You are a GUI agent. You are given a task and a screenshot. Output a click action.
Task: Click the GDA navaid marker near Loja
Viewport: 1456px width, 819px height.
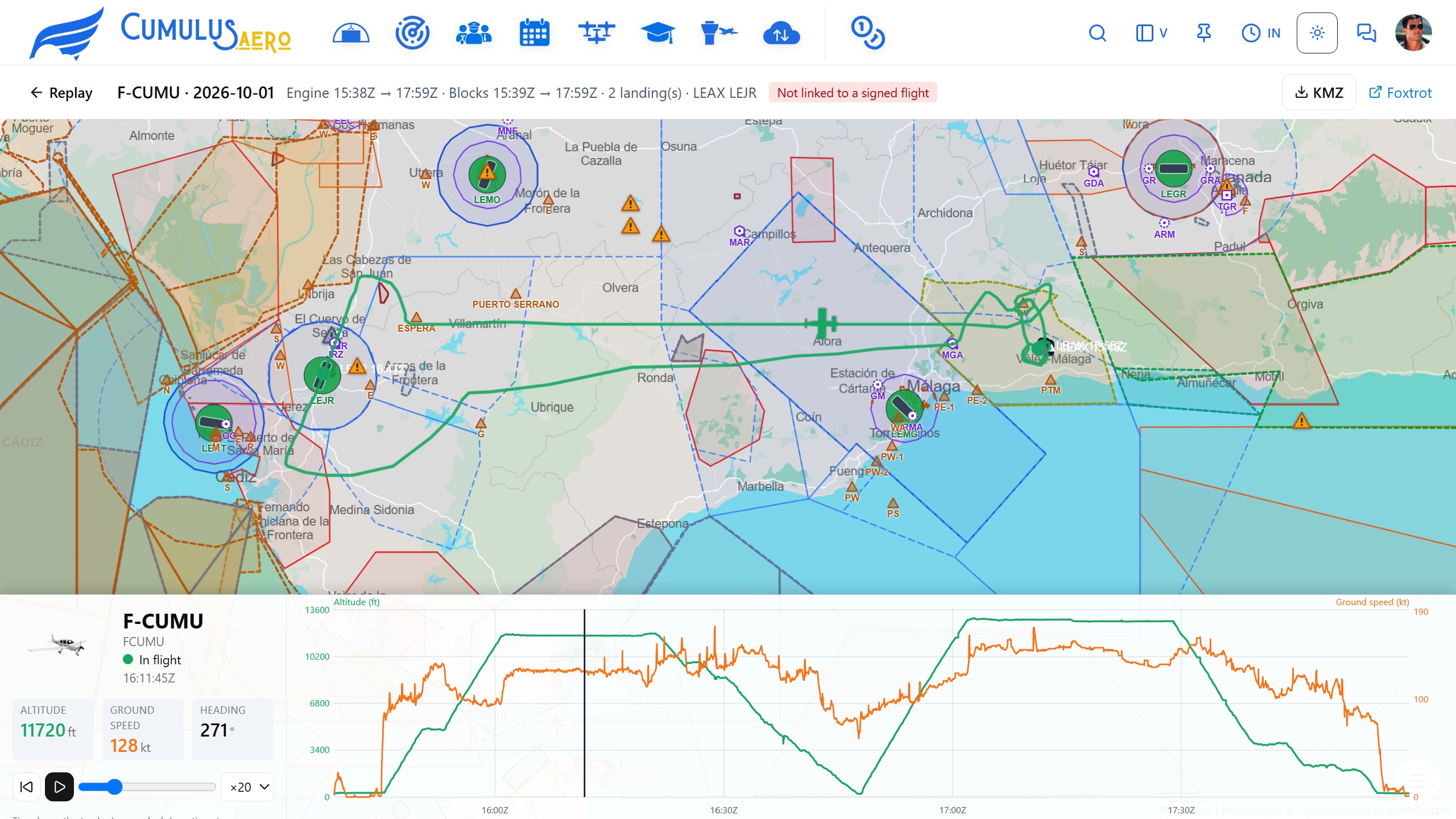pos(1093,172)
